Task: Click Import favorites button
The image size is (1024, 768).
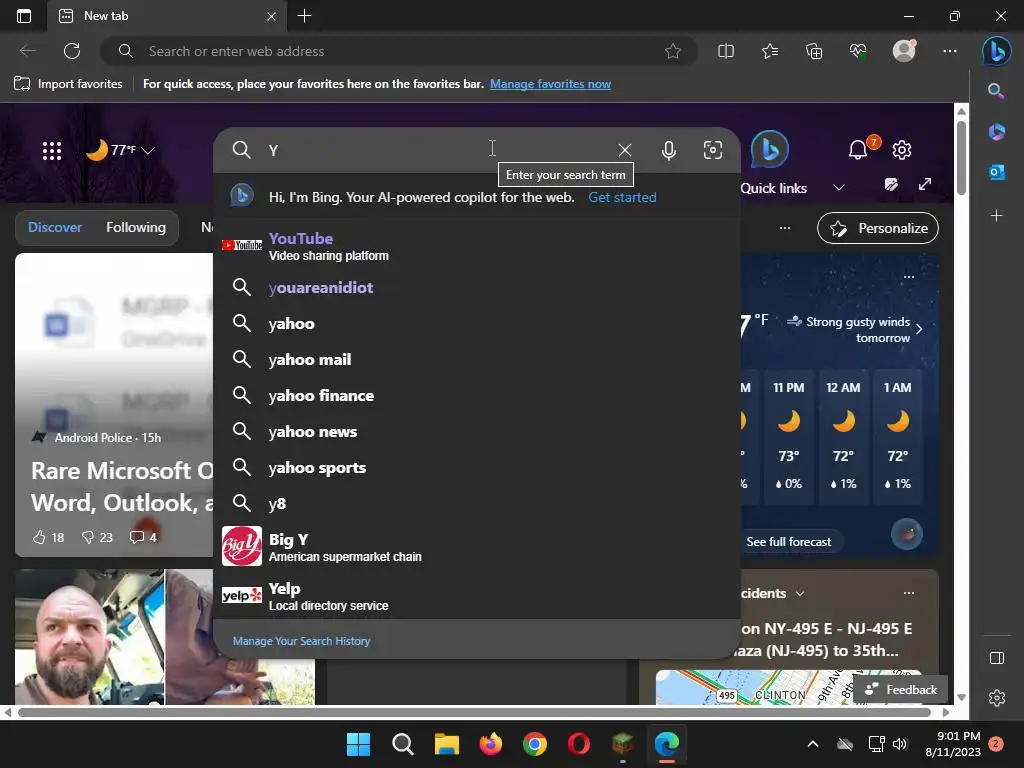Action: point(68,84)
